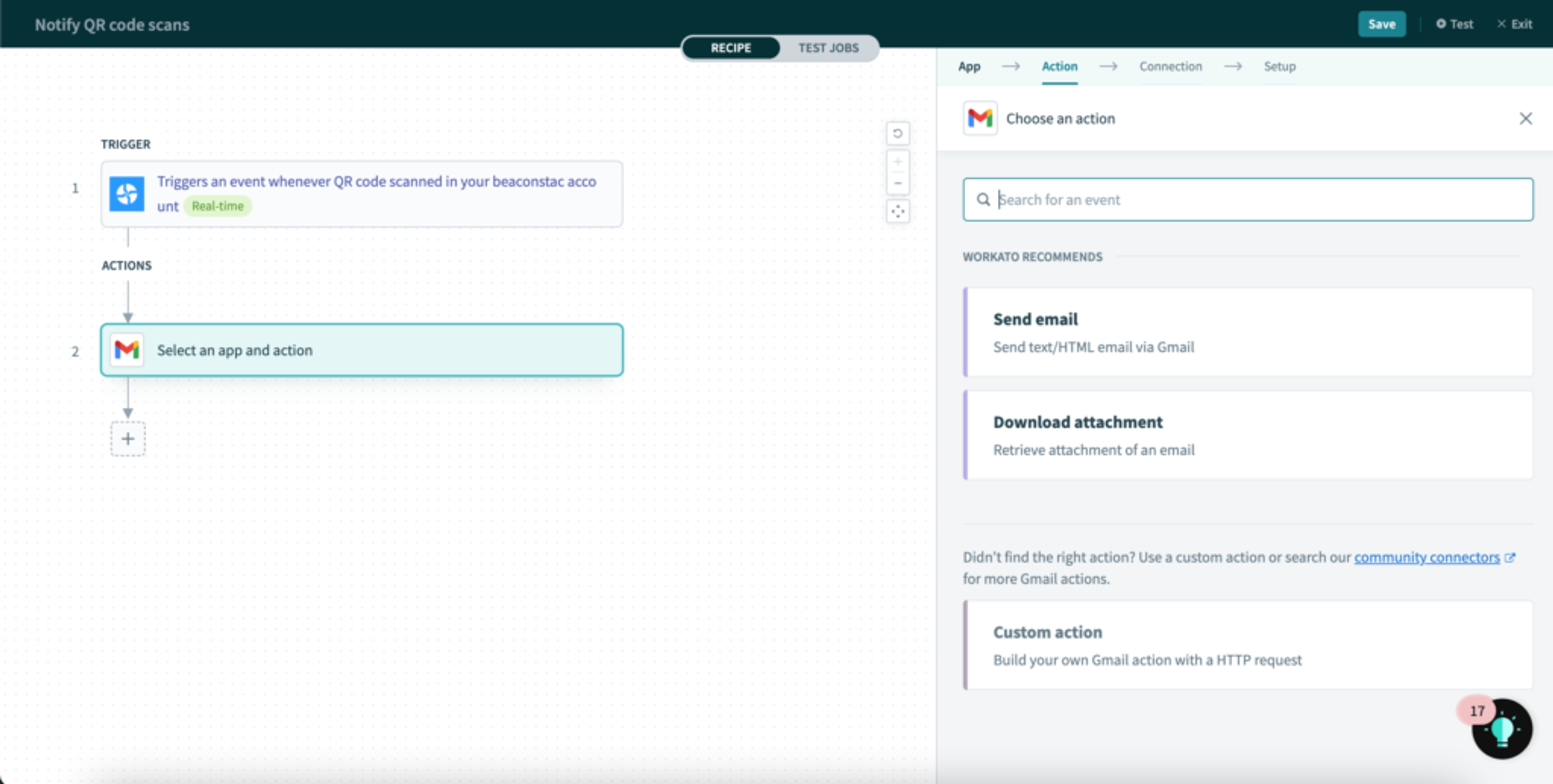Zoom in with the canvas plus icon
The width and height of the screenshot is (1553, 784).
click(x=897, y=161)
